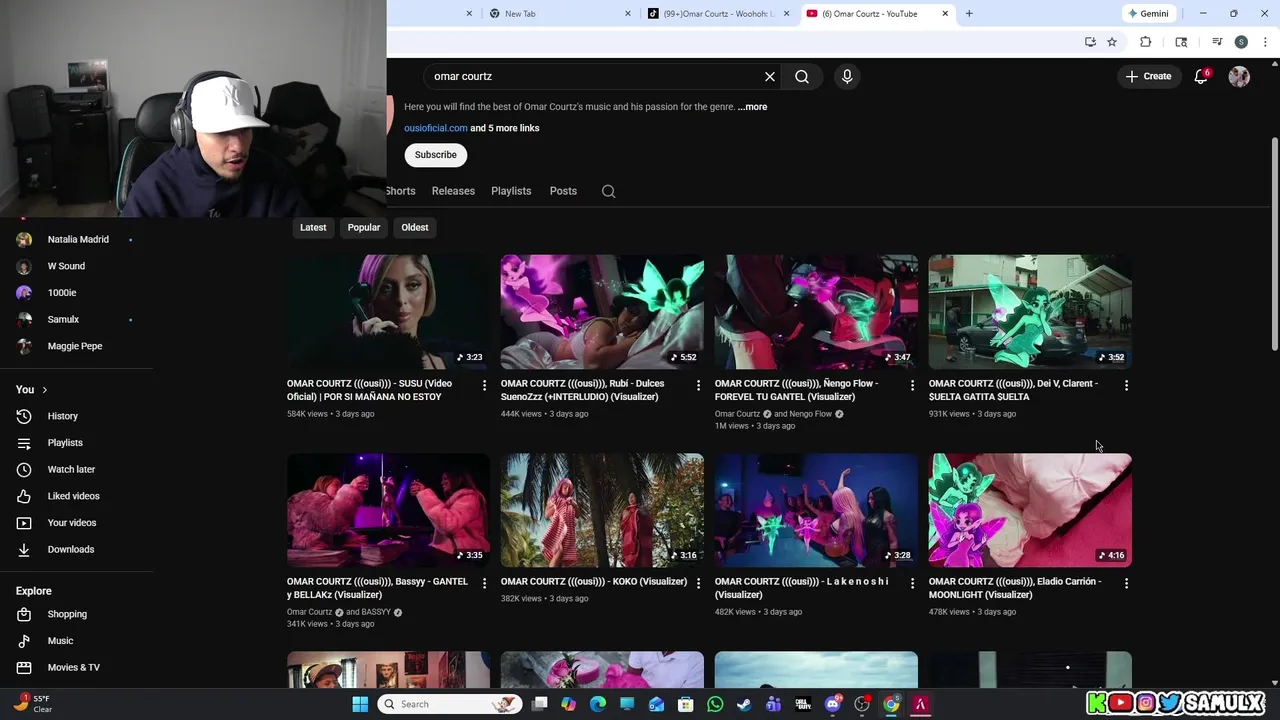This screenshot has width=1280, height=720.
Task: Open options menu for FOREVEL TU GANTEL video
Action: pos(912,385)
